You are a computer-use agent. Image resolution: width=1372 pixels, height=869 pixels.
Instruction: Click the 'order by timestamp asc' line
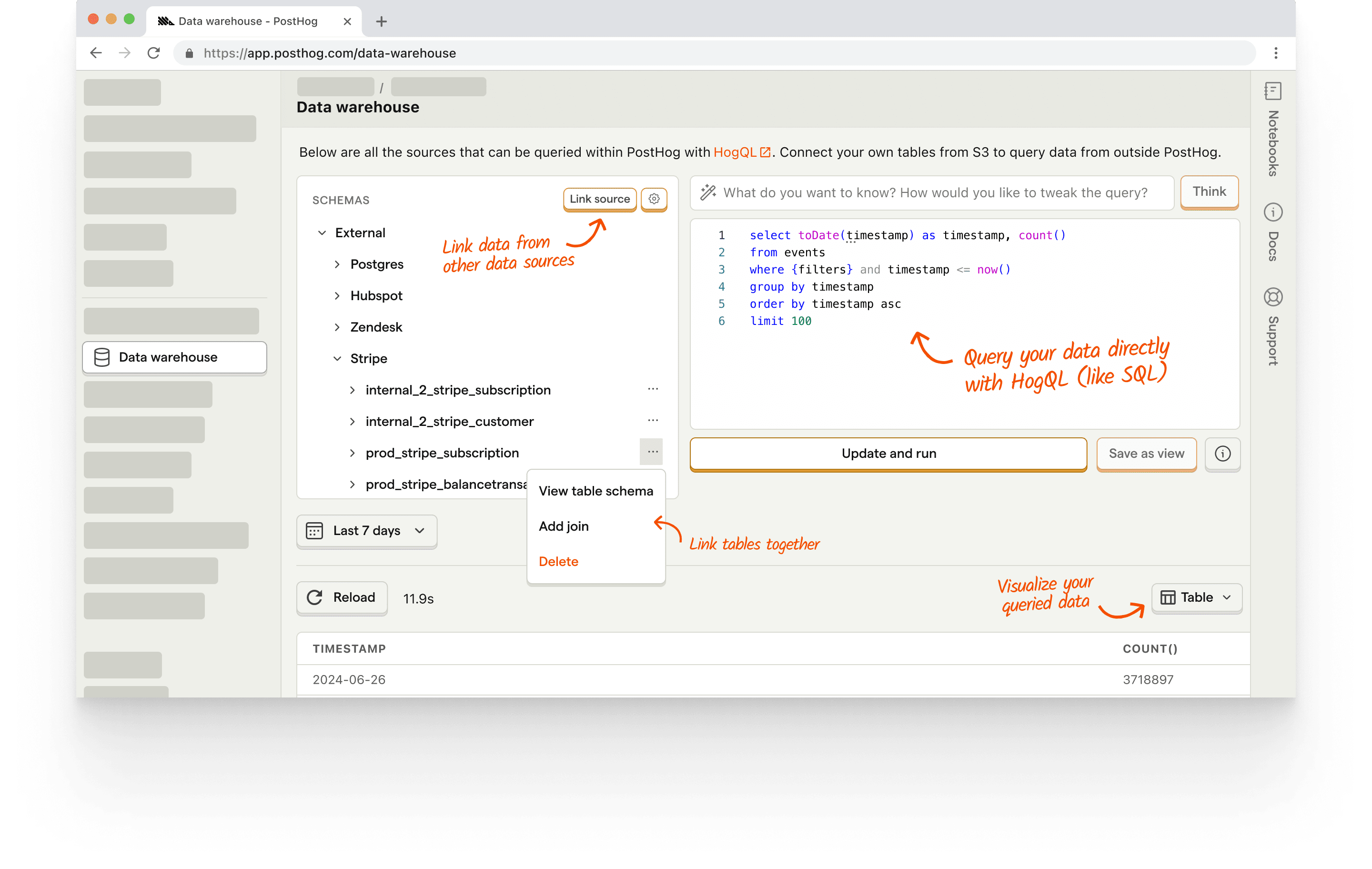coord(825,304)
